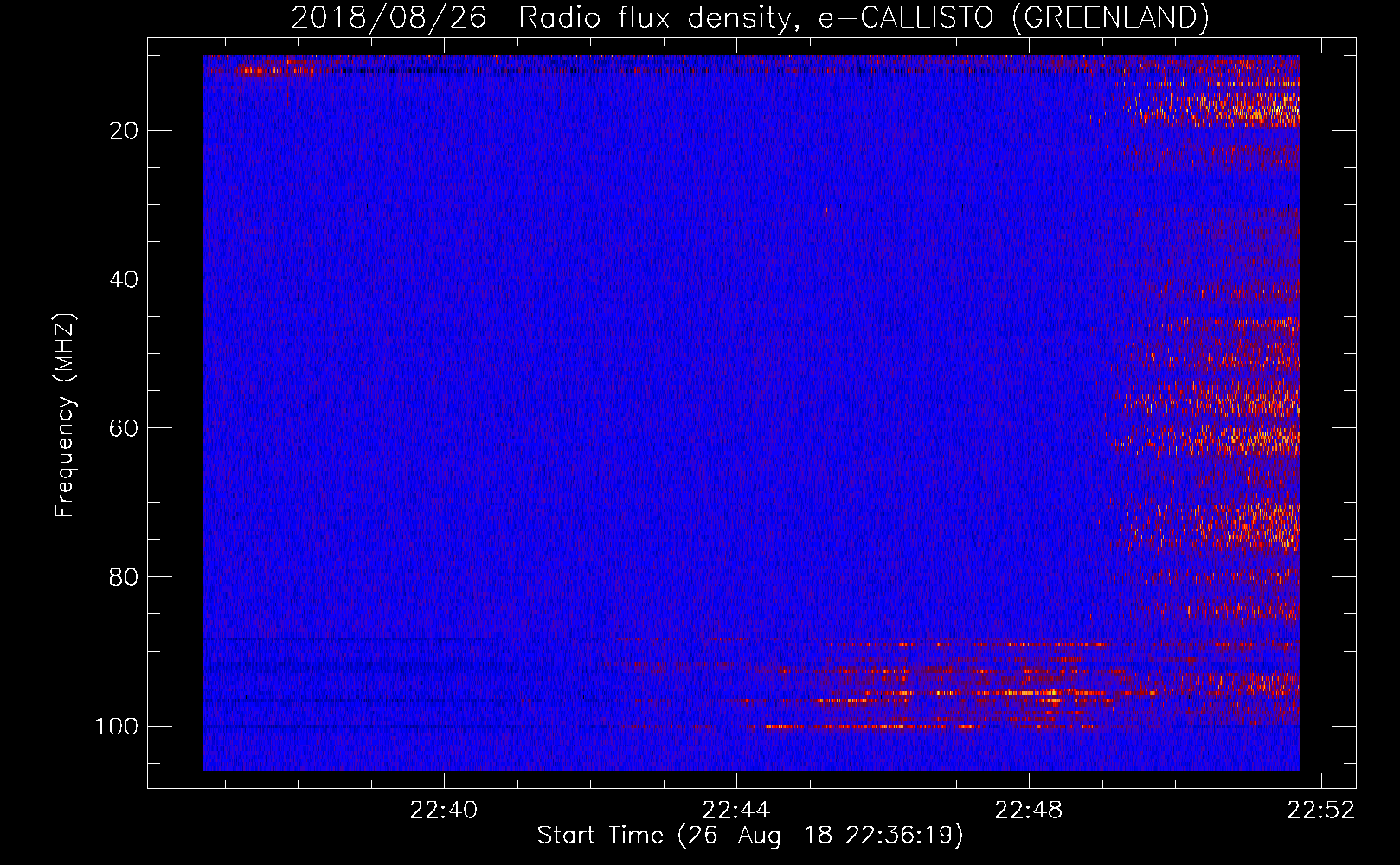Screen dimensions: 1400x865
Task: Click the 20 MHz frequency tick label
Action: tap(124, 131)
